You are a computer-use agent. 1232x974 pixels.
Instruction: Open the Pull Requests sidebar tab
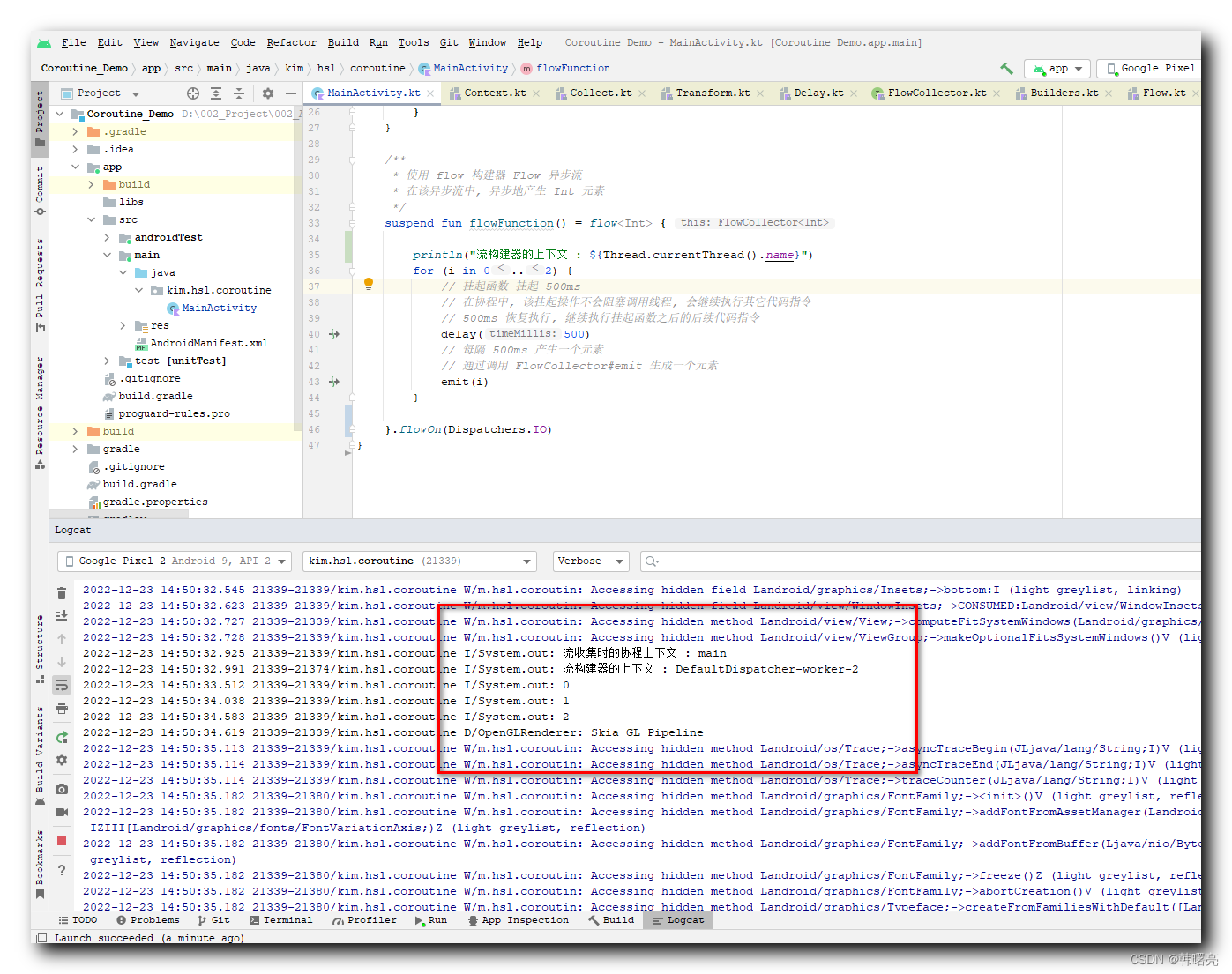click(x=40, y=286)
